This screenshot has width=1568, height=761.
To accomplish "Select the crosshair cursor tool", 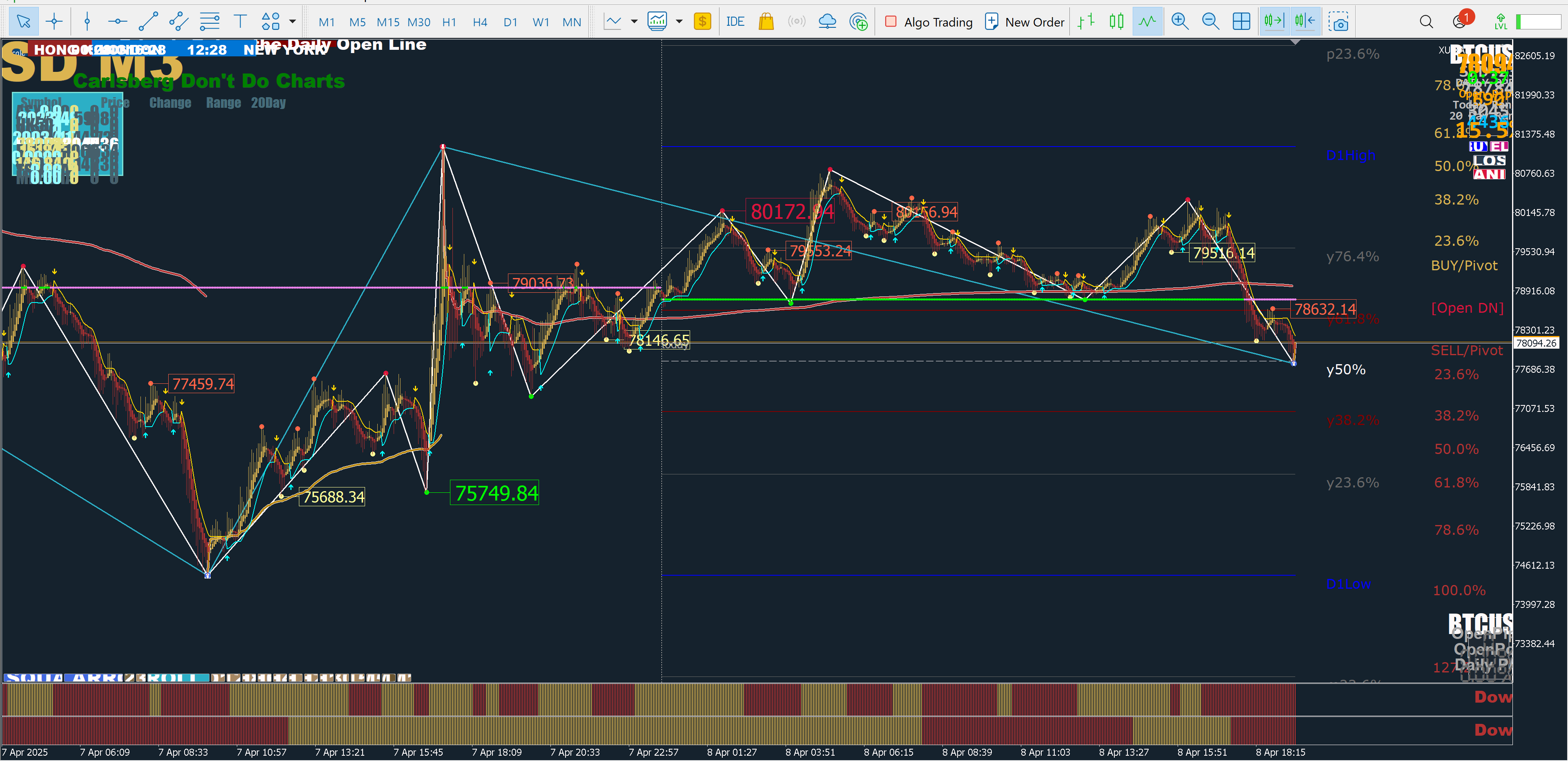I will point(54,22).
